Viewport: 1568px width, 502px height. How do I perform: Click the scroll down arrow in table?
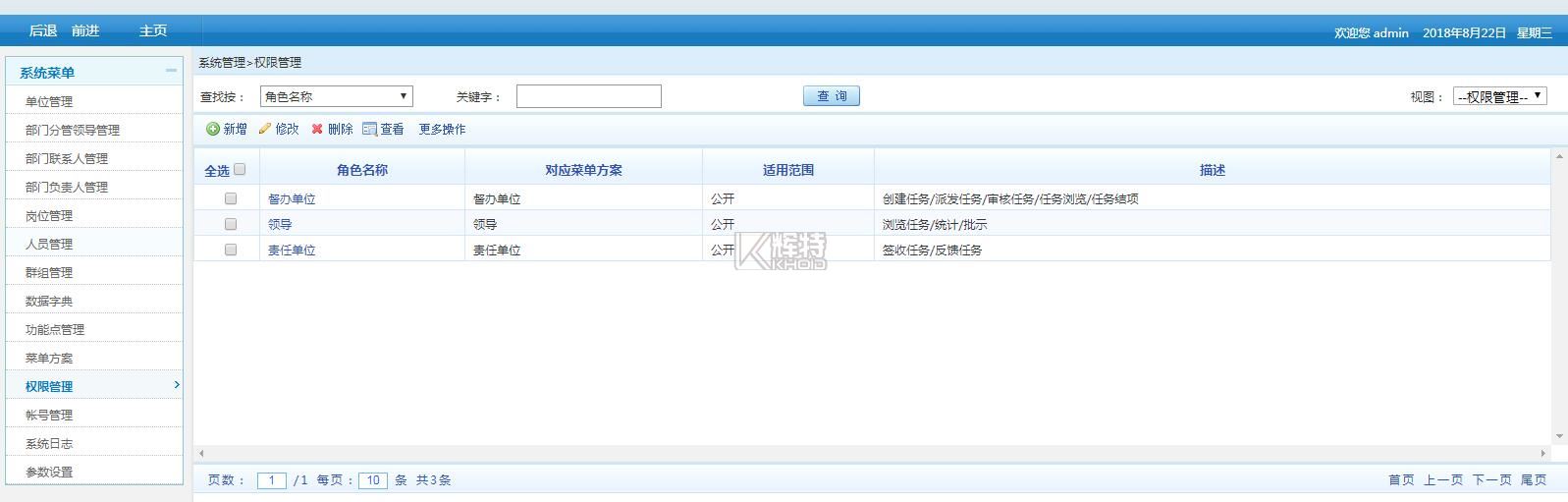pyautogui.click(x=1559, y=436)
